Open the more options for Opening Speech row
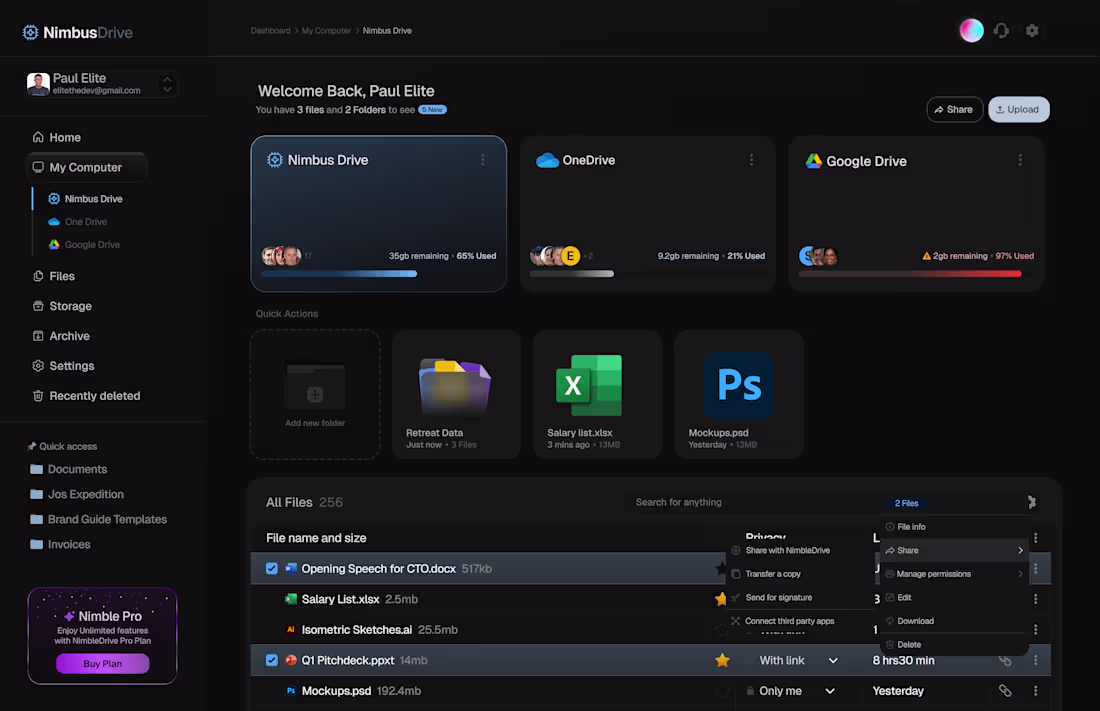This screenshot has height=711, width=1100. [1035, 569]
